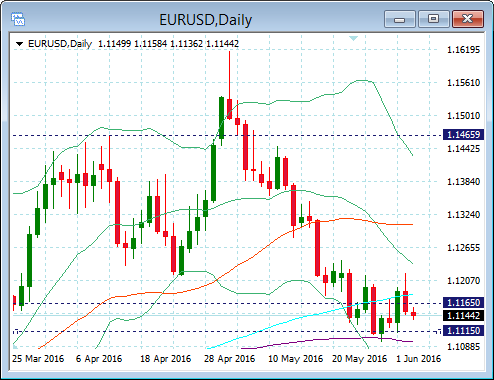
Task: Click the 1.14425 price scale value
Action: (x=463, y=148)
